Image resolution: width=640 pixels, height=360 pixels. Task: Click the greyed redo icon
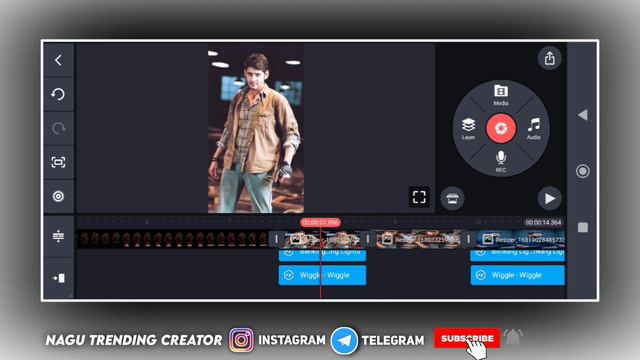pyautogui.click(x=58, y=128)
